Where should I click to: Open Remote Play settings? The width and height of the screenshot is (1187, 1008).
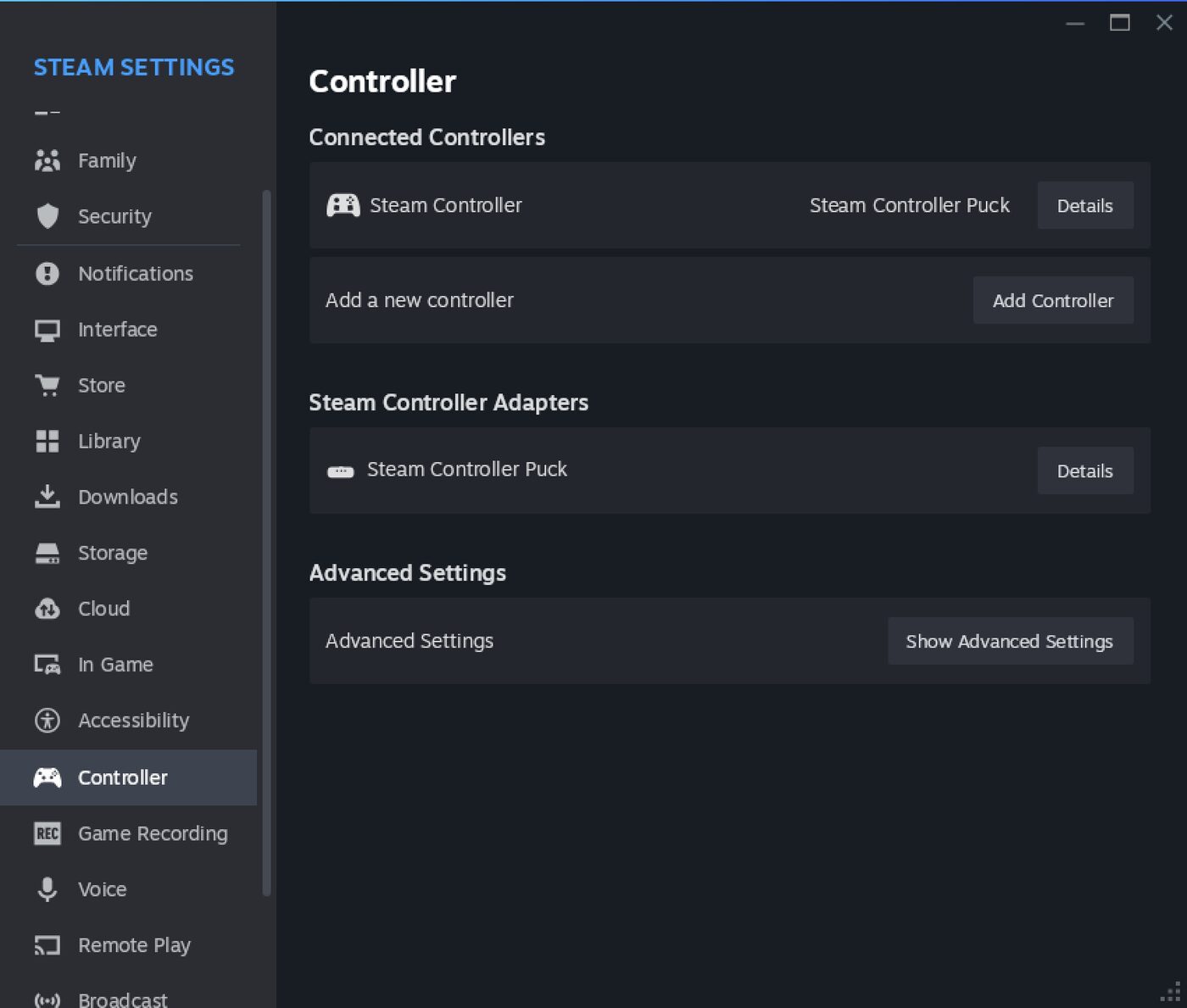pyautogui.click(x=128, y=945)
